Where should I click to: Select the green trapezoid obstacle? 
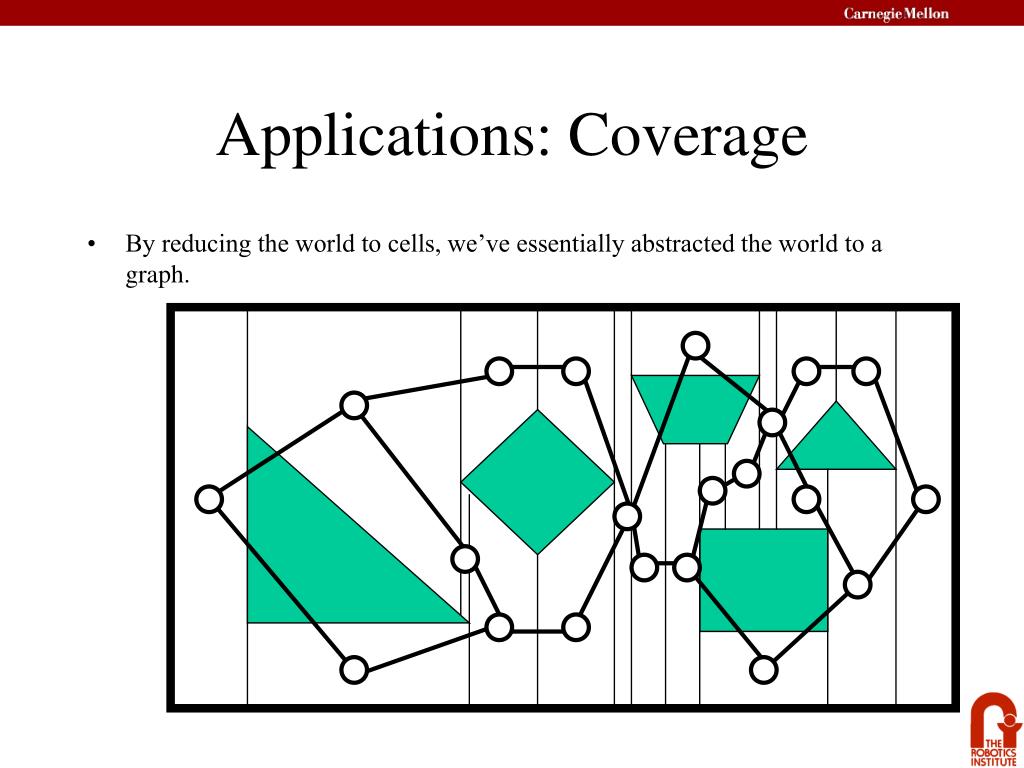[x=696, y=409]
